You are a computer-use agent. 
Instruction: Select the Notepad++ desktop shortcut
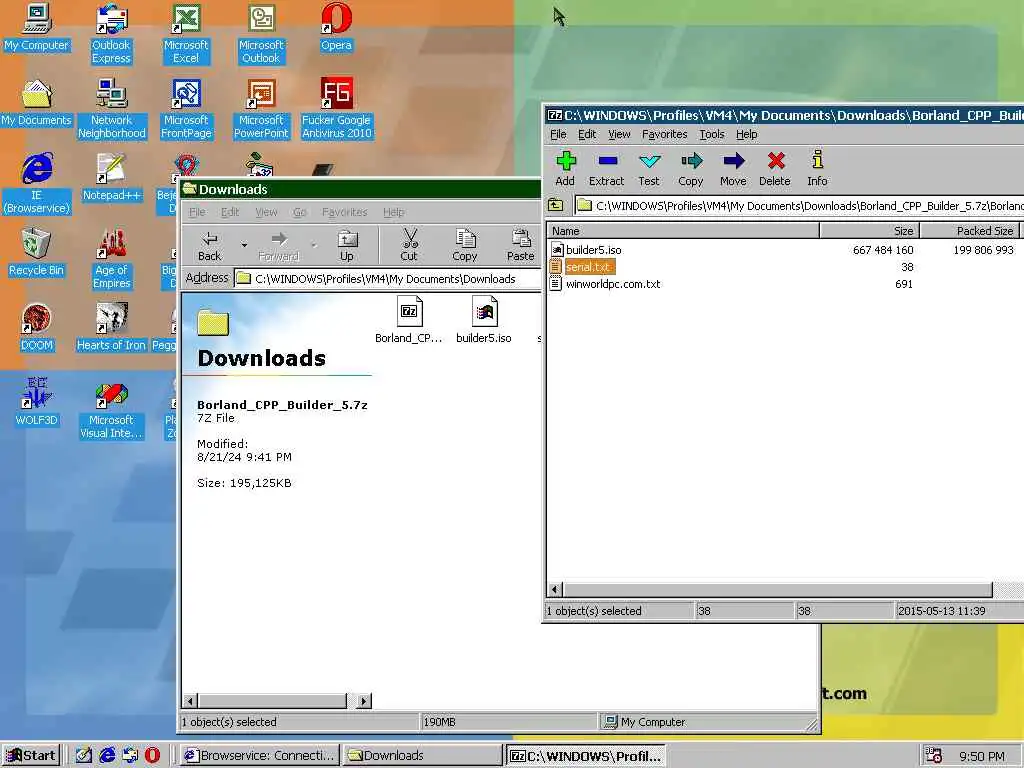(x=111, y=178)
